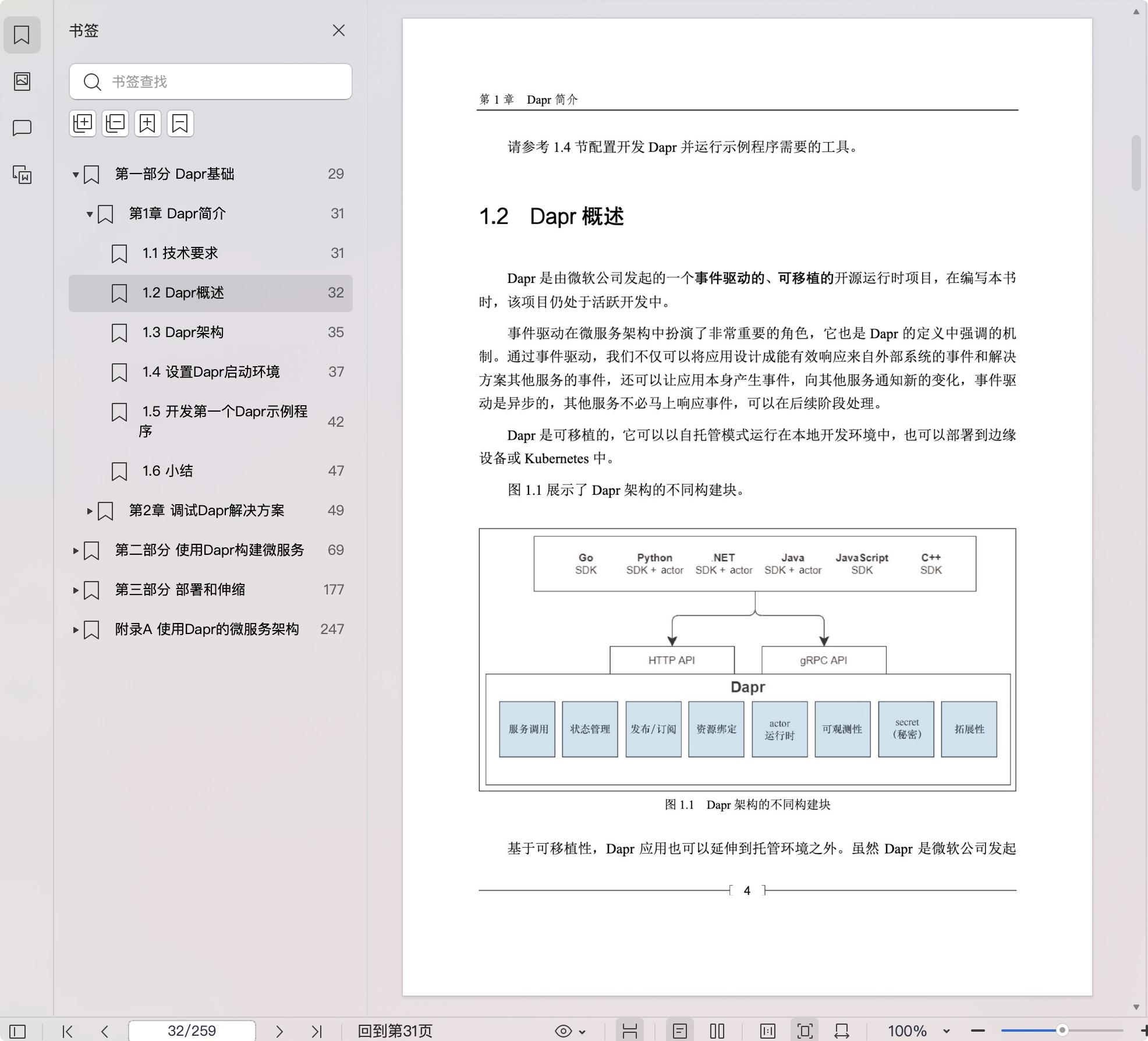
Task: Go to bookmark 1.1 技术要求
Action: pos(210,253)
